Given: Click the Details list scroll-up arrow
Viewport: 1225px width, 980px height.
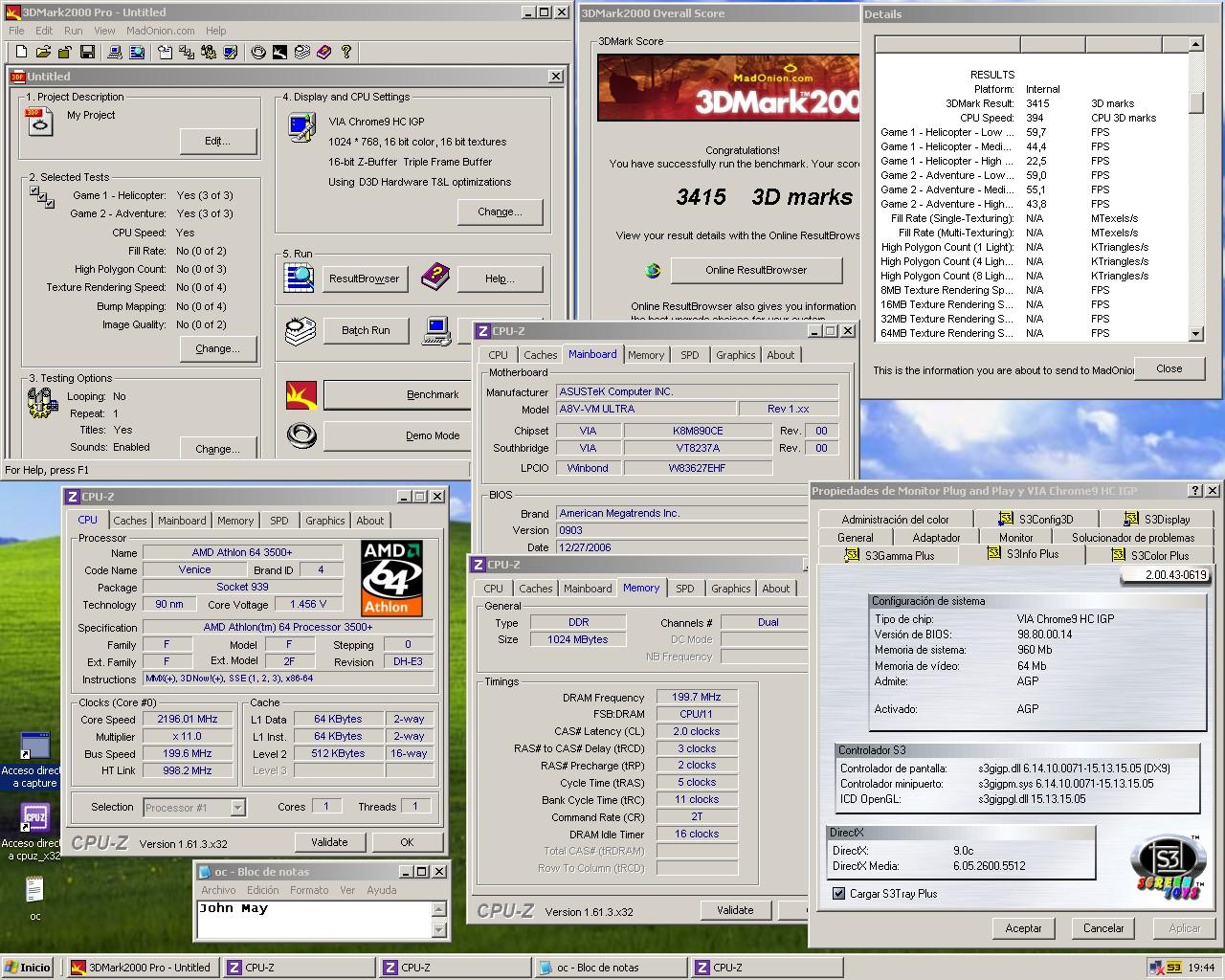Looking at the screenshot, I should coord(1195,44).
